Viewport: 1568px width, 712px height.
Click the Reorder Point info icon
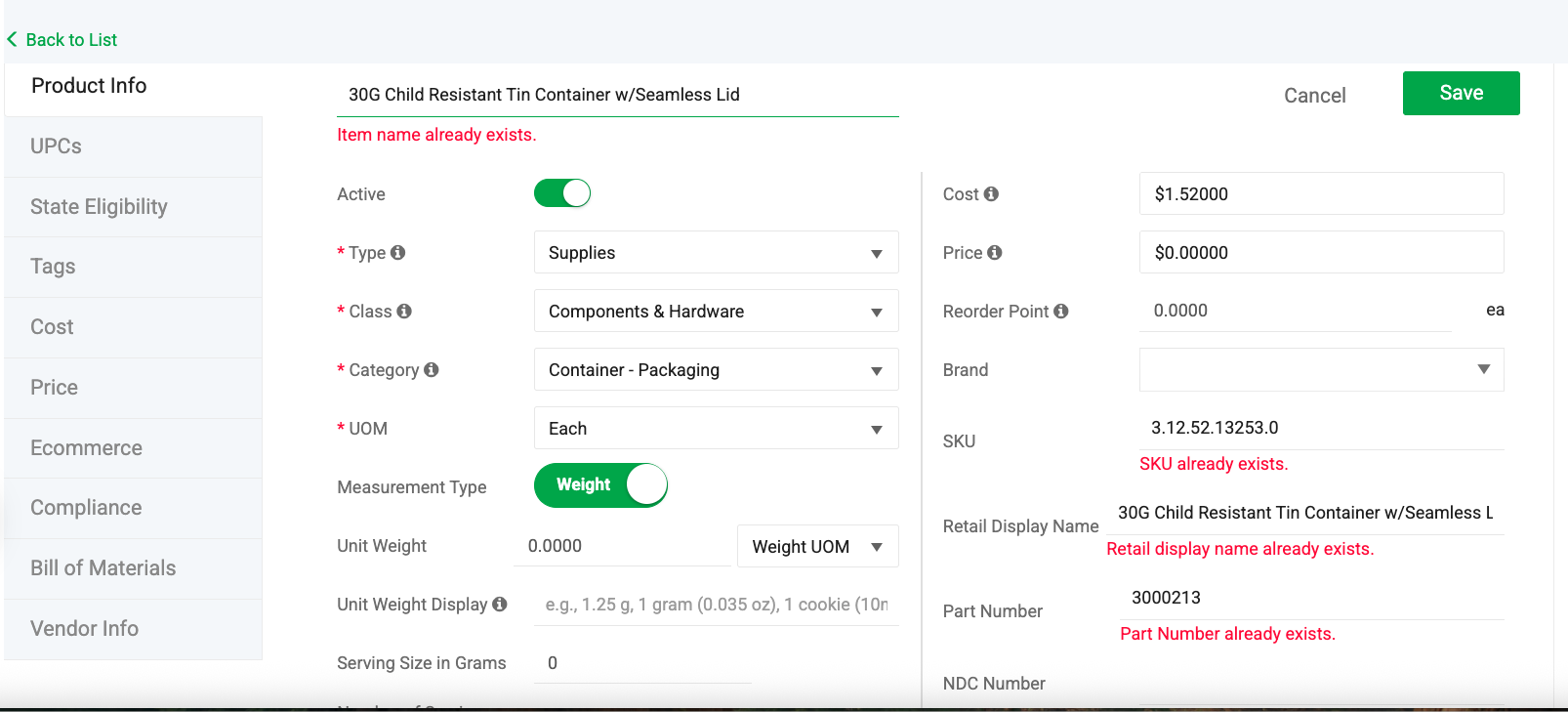tap(1061, 311)
